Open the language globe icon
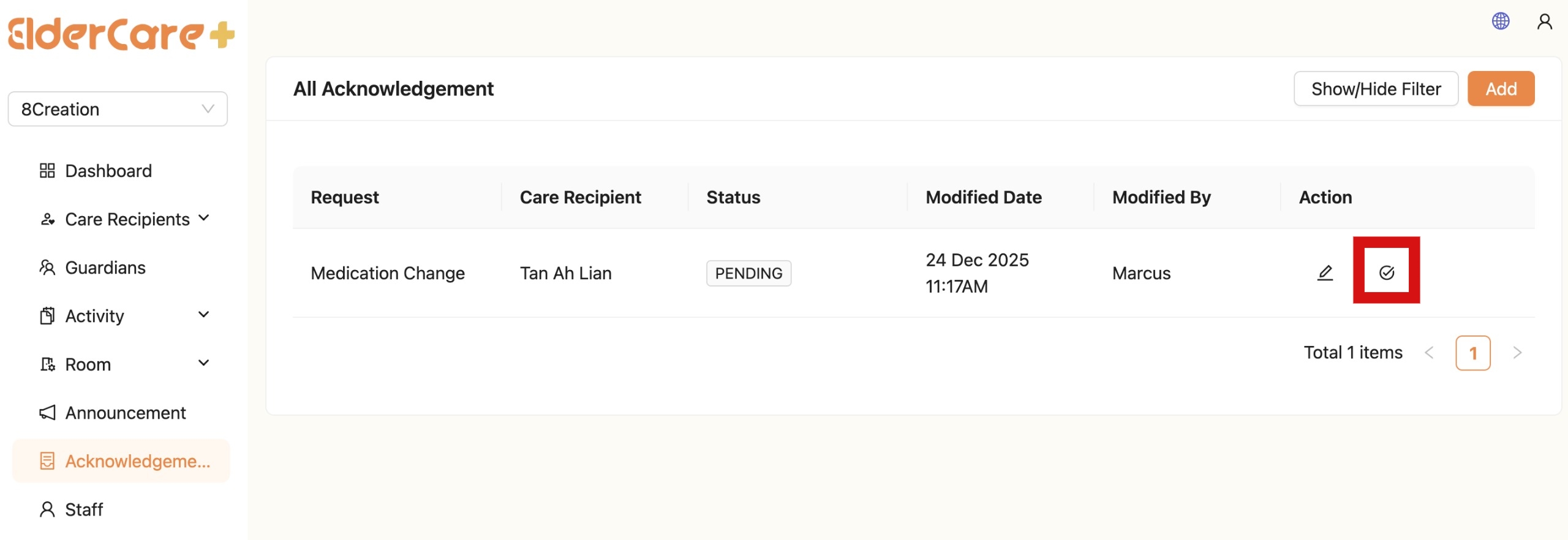The width and height of the screenshot is (1568, 540). point(1500,21)
